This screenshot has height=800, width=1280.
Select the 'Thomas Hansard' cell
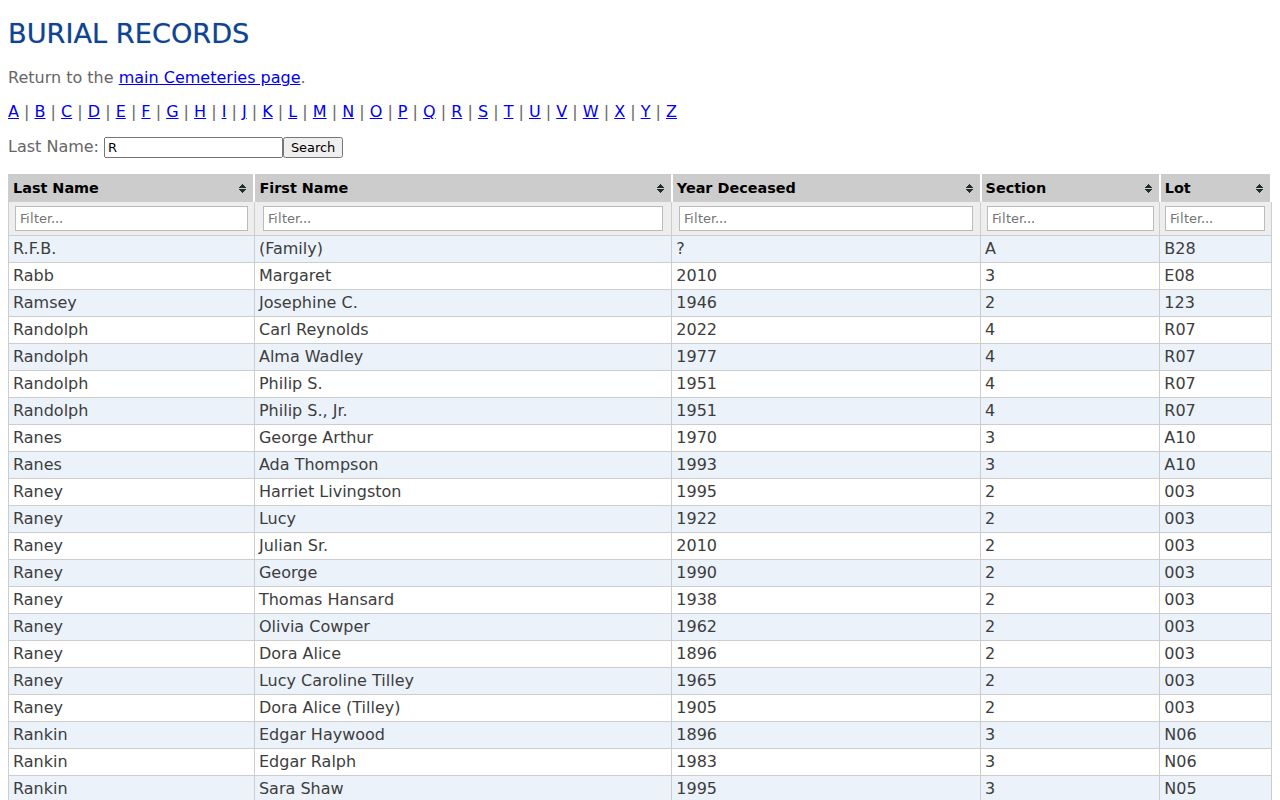463,600
